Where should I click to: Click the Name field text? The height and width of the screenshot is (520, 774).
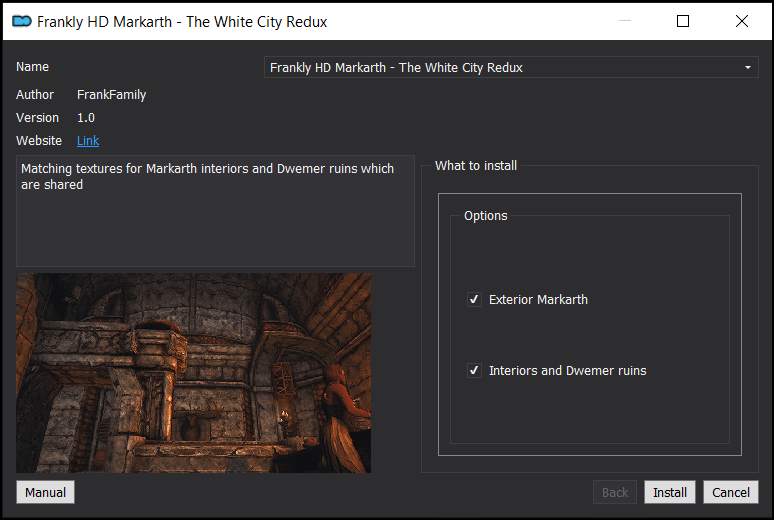pyautogui.click(x=396, y=67)
